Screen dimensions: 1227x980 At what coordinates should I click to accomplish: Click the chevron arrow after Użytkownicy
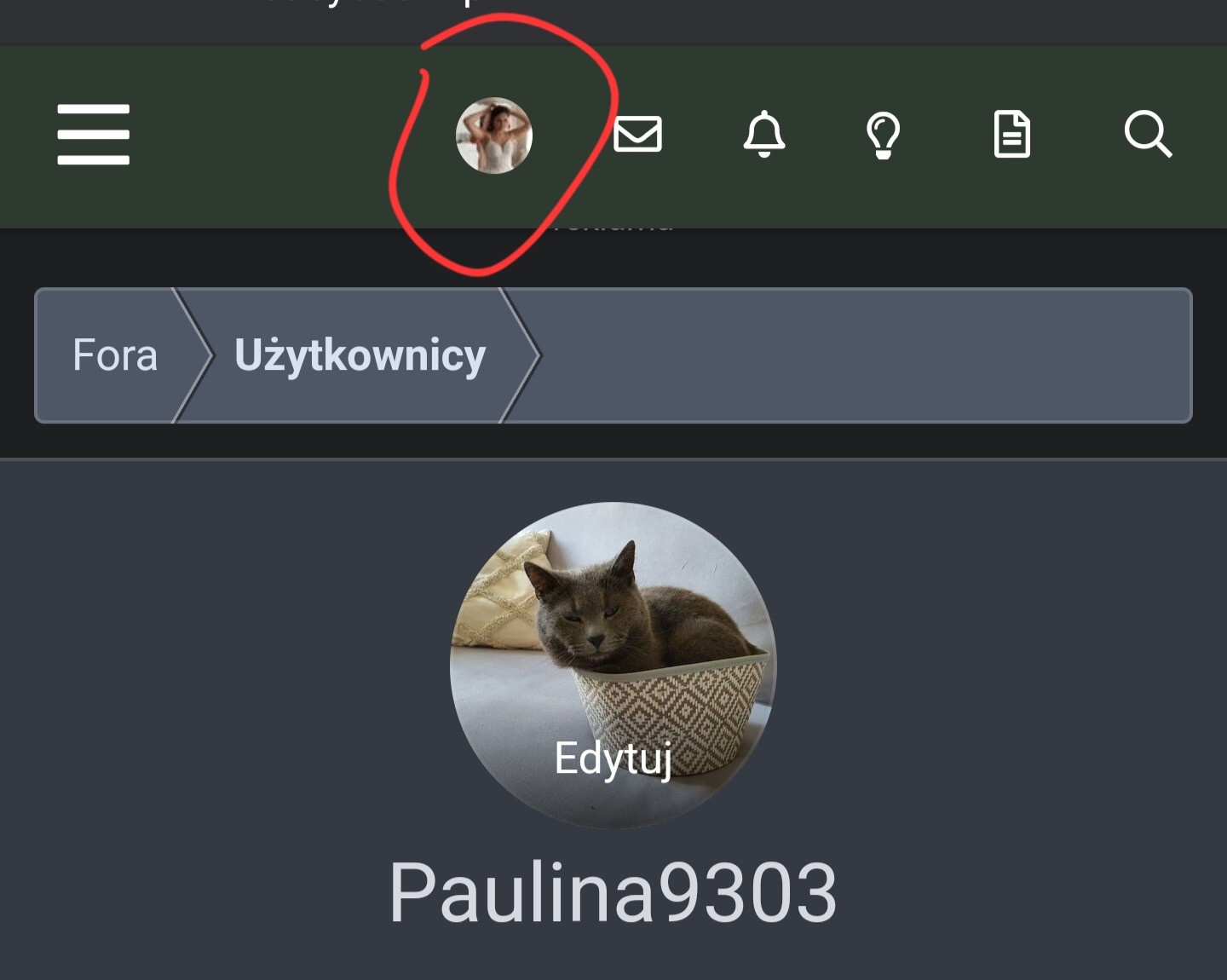pos(521,355)
